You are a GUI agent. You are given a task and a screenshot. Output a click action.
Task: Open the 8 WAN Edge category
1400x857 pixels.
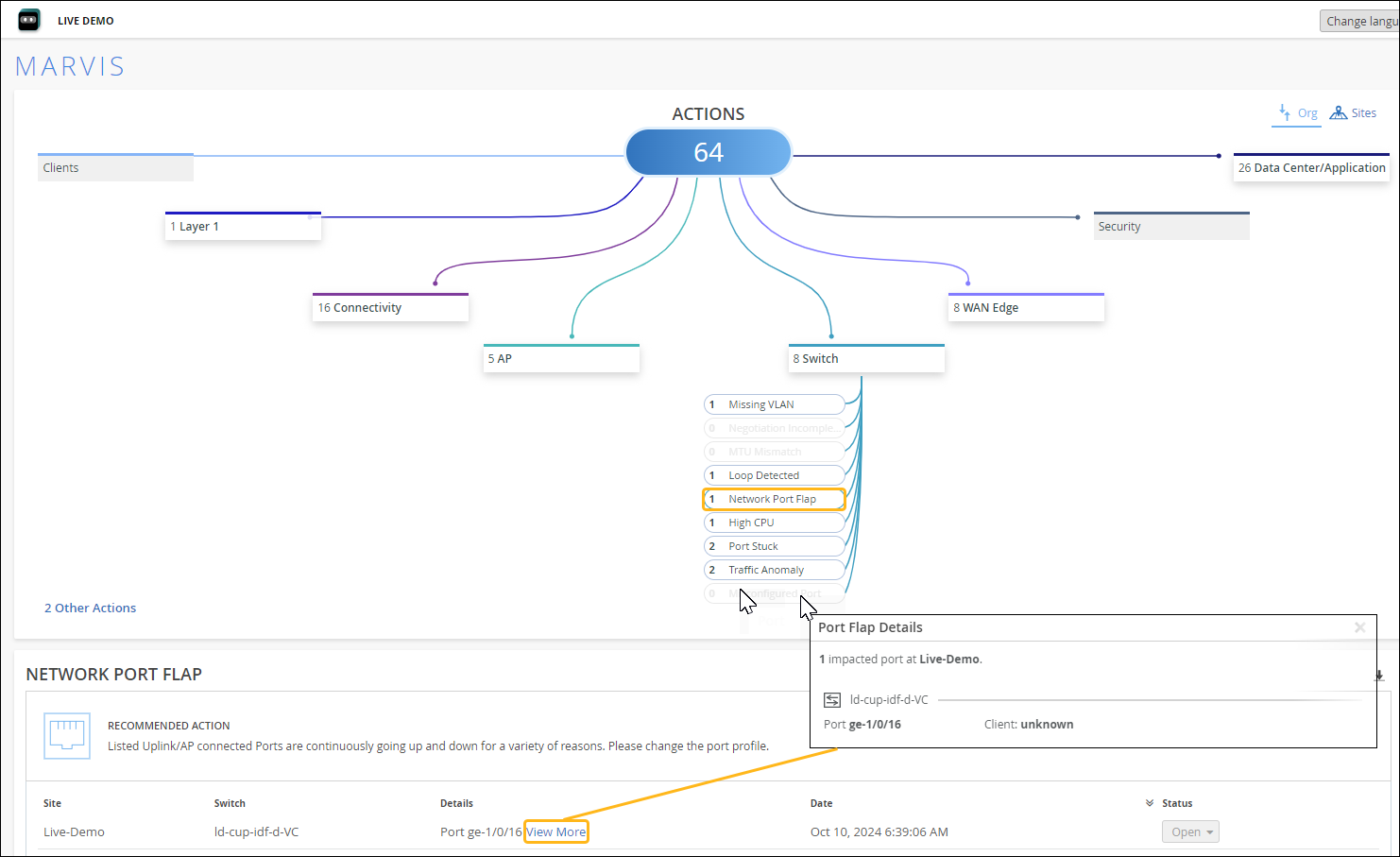(x=1026, y=307)
